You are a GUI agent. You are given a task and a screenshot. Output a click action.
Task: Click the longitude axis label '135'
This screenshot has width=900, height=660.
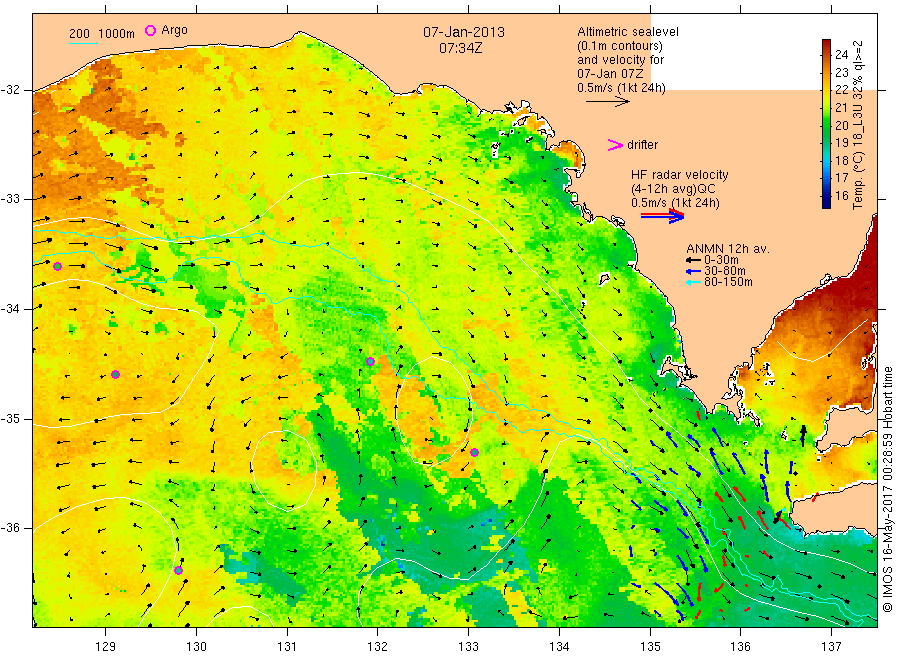coord(650,647)
